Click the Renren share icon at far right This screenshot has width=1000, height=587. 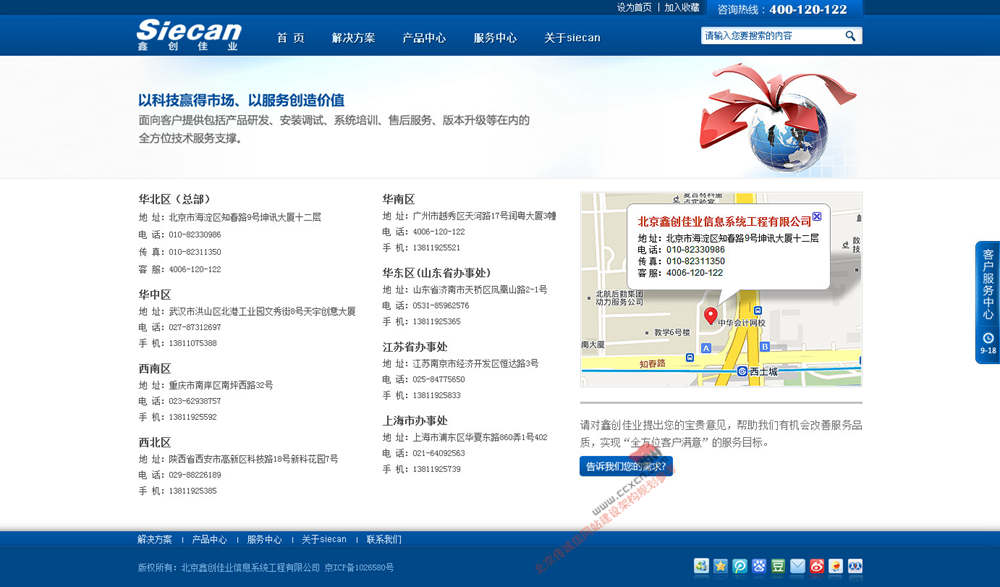coord(855,565)
